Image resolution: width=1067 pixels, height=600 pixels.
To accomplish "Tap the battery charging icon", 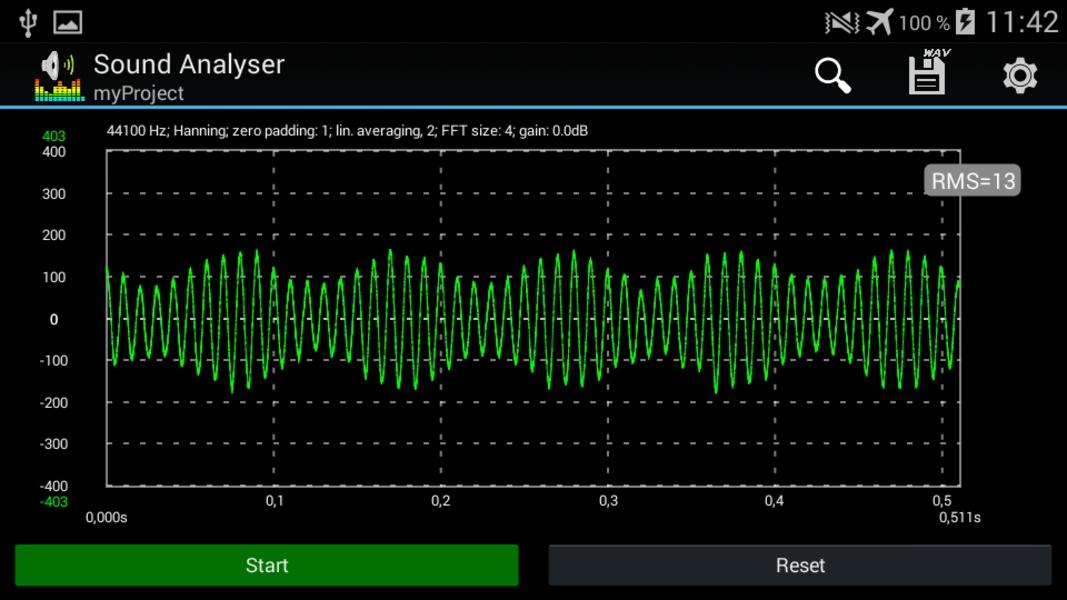I will pyautogui.click(x=965, y=22).
